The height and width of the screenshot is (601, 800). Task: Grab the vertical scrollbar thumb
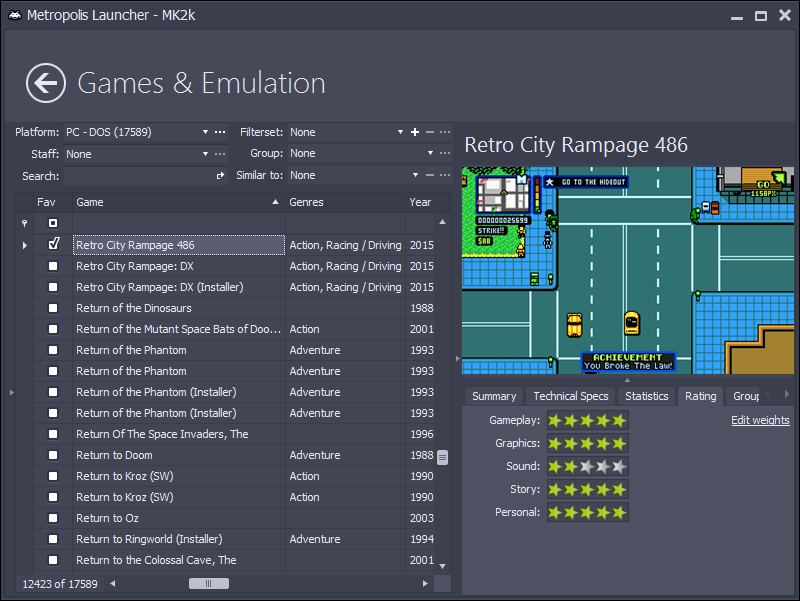pos(442,457)
